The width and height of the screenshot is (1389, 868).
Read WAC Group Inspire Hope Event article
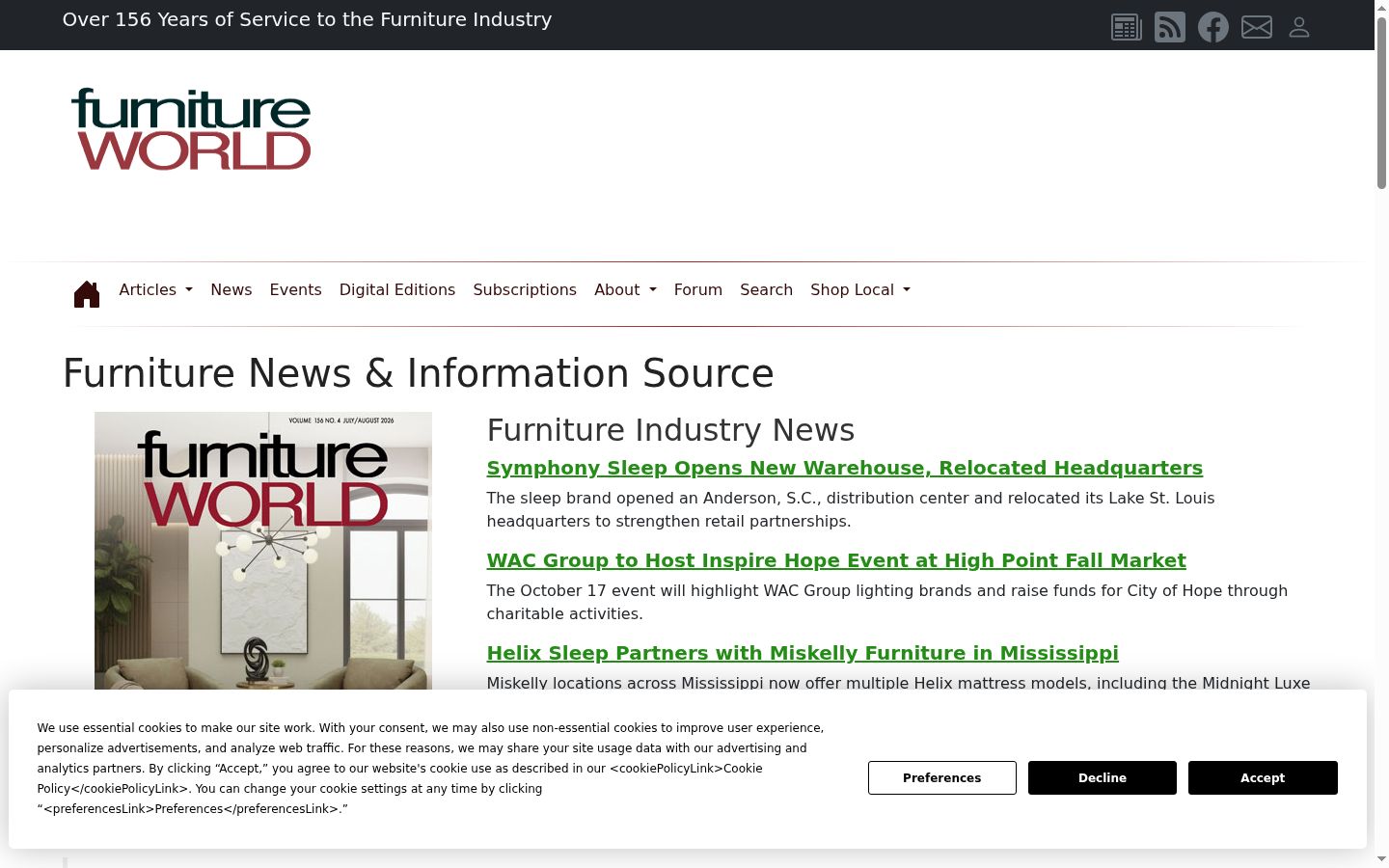[x=836, y=560]
